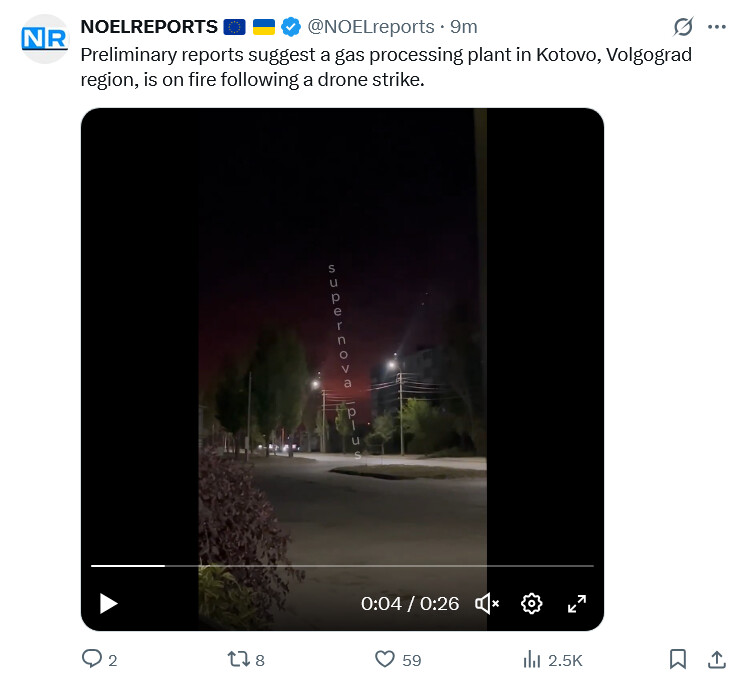Bookmark this post

[677, 660]
